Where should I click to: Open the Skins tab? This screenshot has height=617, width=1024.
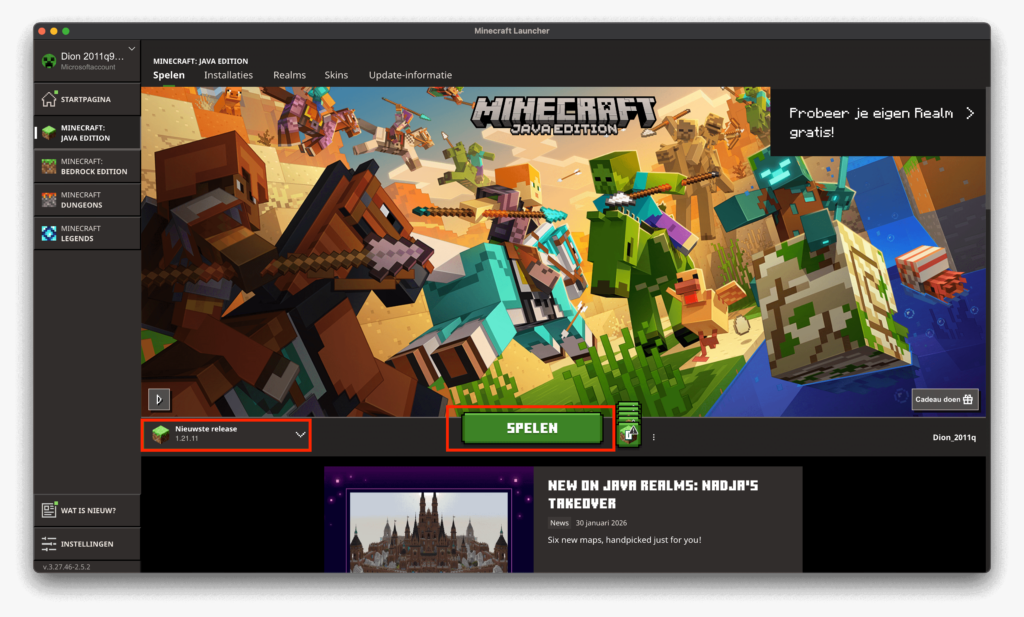click(336, 75)
